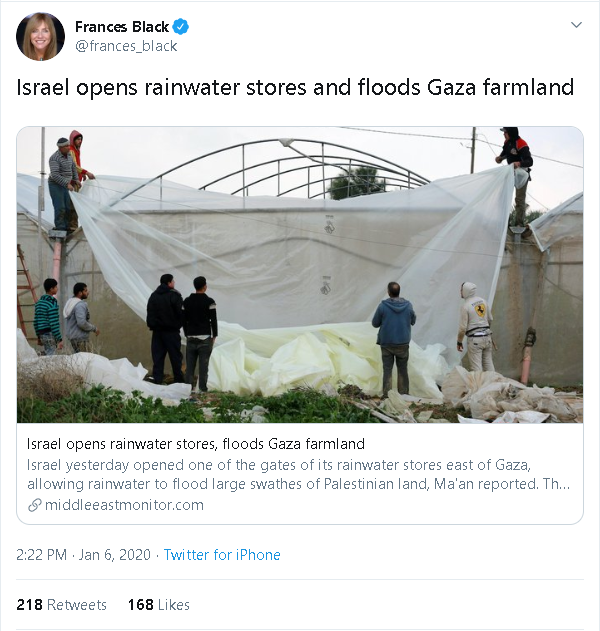
Task: Open the card headline 'Israel opens rainwater stores'
Action: 196,443
